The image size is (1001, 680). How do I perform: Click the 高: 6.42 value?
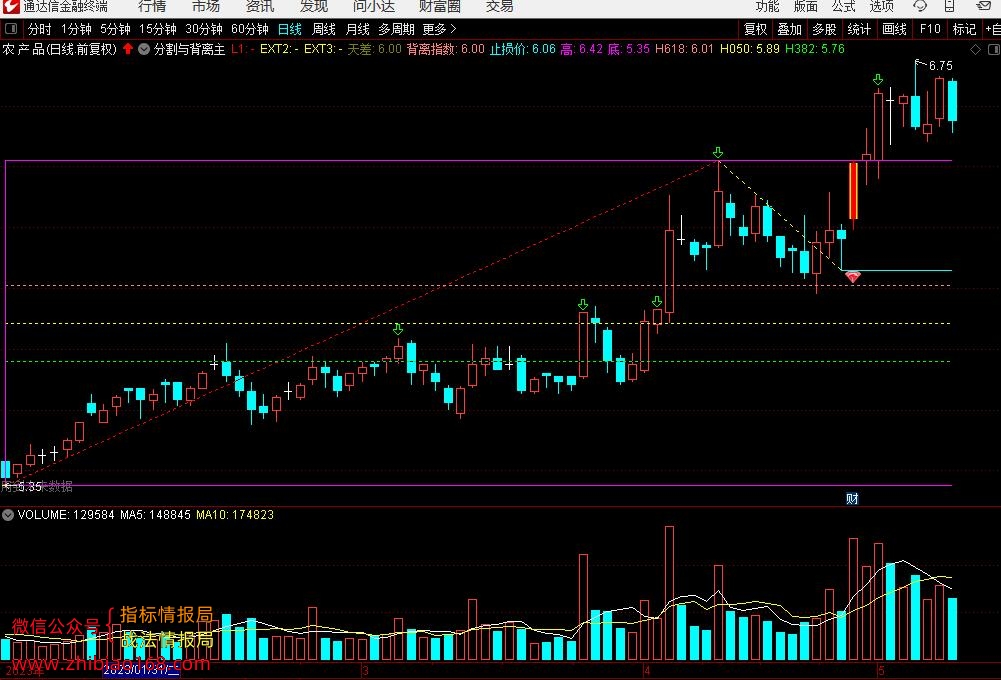pos(582,49)
